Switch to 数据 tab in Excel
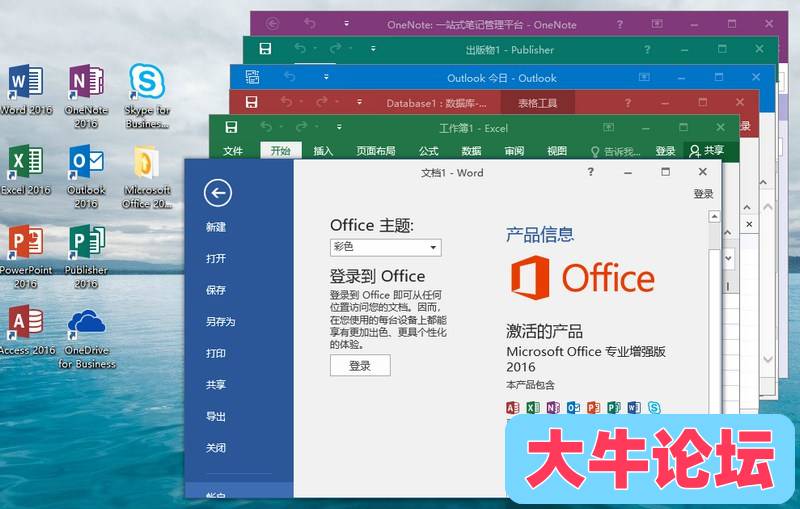This screenshot has height=509, width=800. [x=471, y=151]
